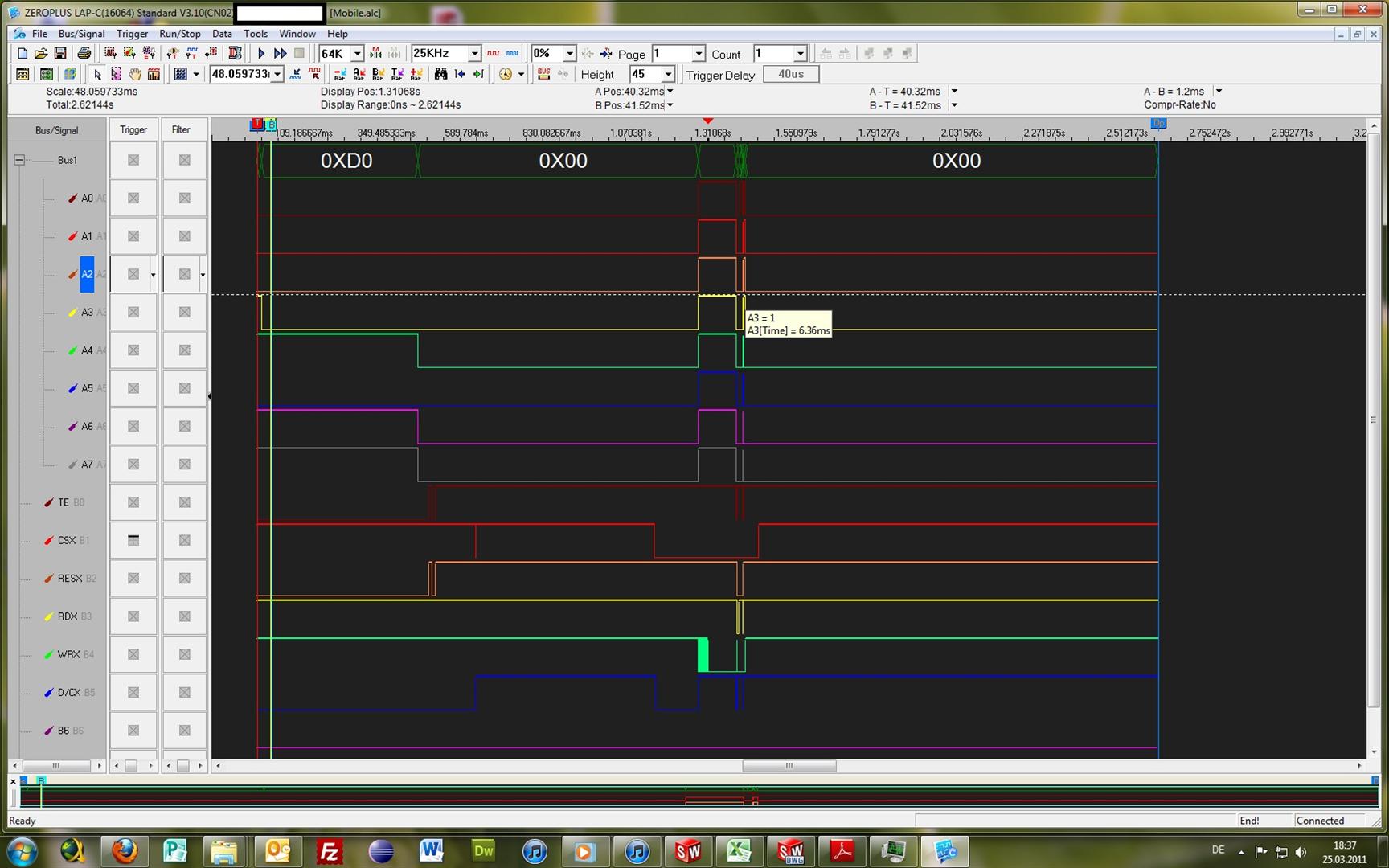This screenshot has height=868, width=1389.
Task: Open the Run/Stop menu
Action: tap(180, 34)
